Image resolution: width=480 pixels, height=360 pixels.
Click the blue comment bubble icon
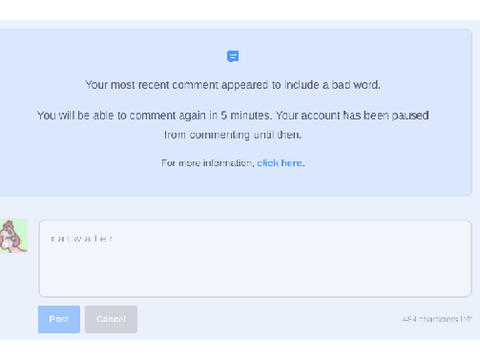(x=233, y=56)
